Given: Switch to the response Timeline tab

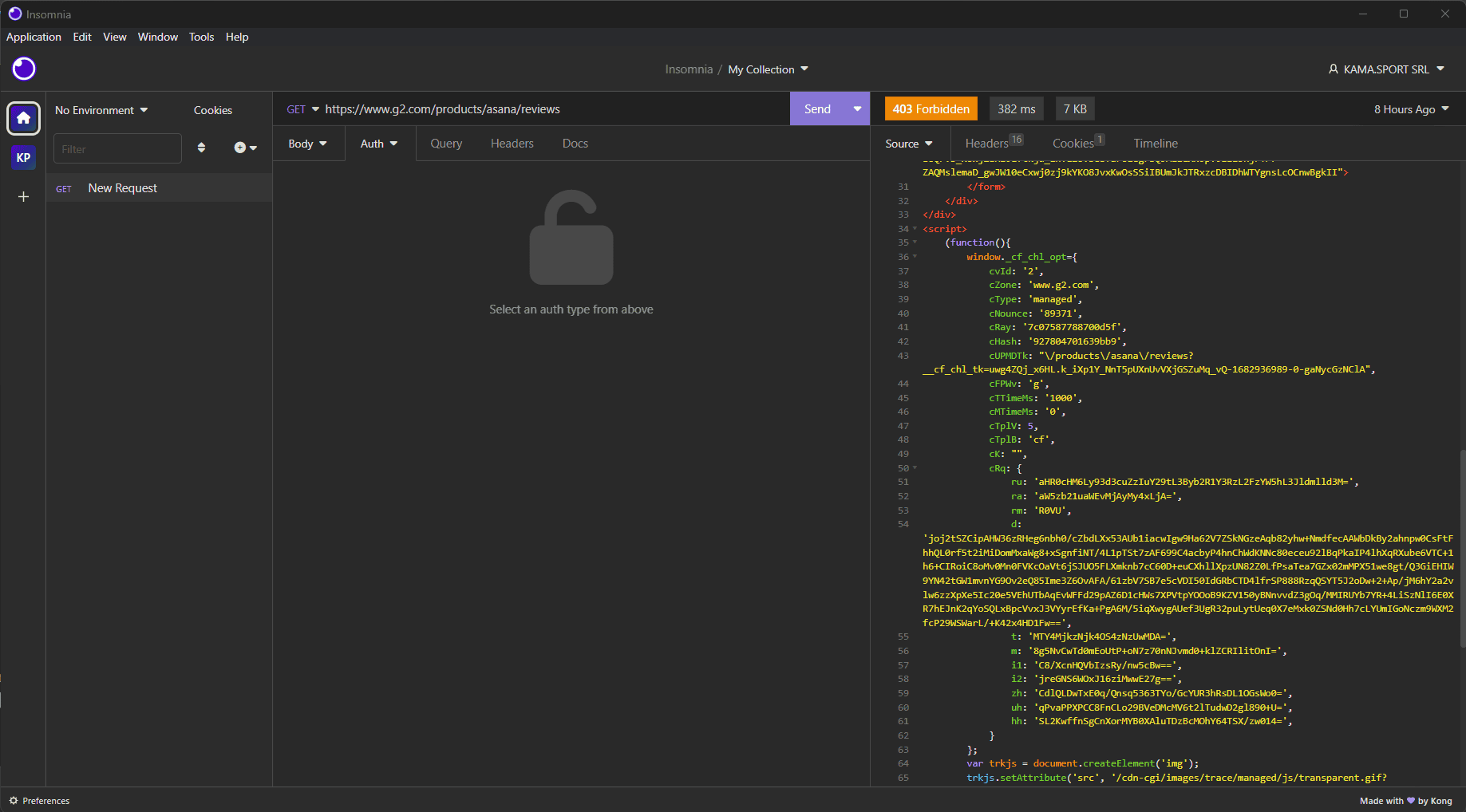Looking at the screenshot, I should coord(1156,144).
